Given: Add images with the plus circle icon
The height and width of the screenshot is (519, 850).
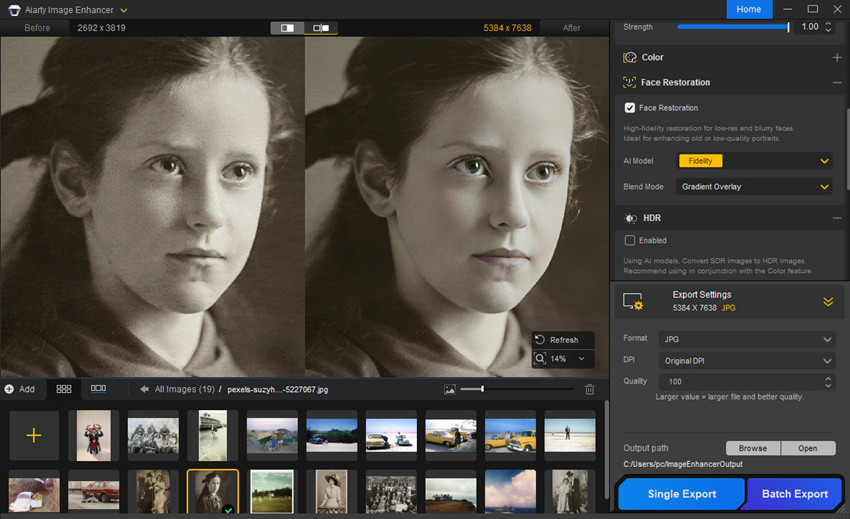Looking at the screenshot, I should (9, 389).
